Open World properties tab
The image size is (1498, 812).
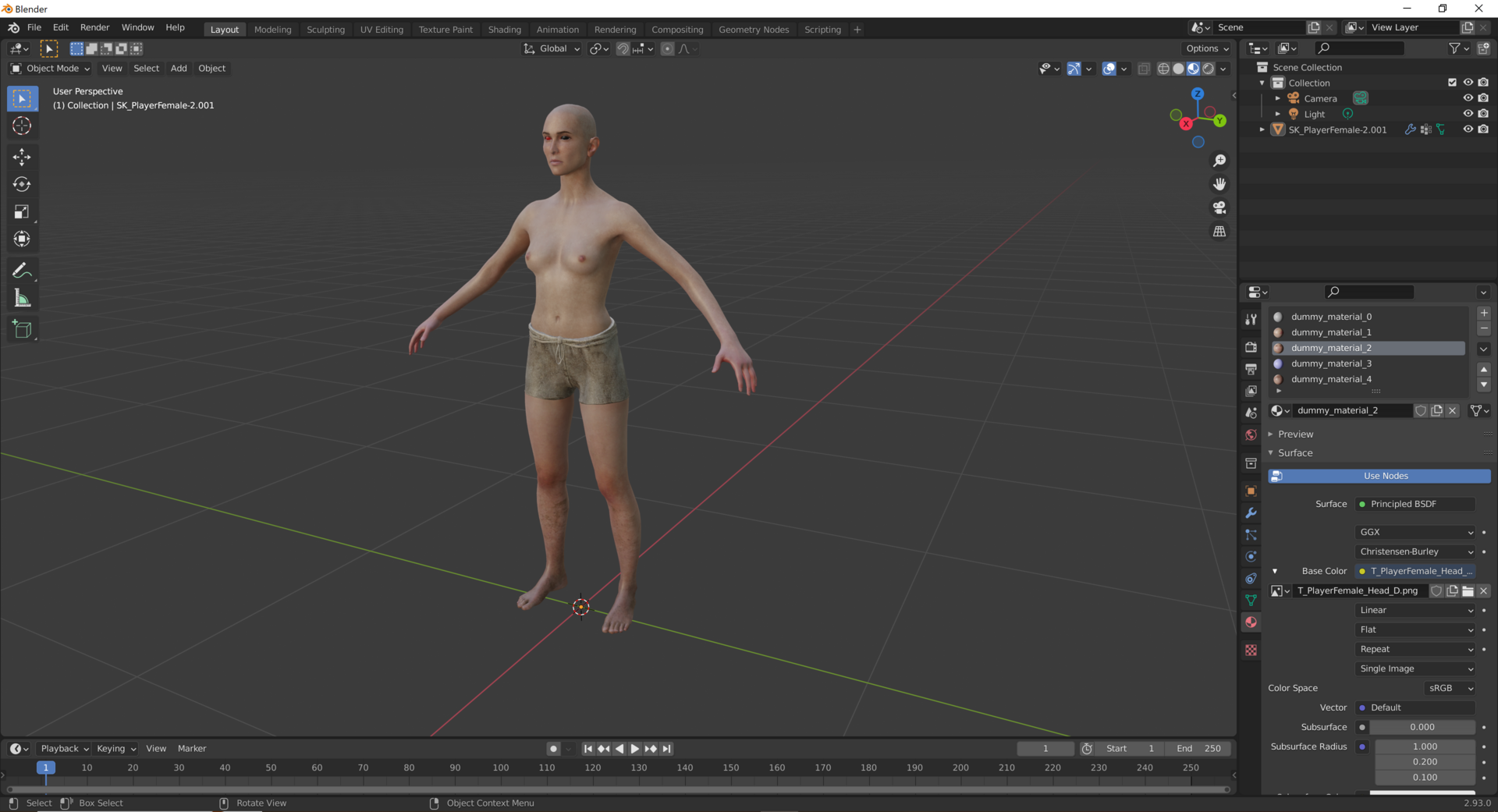tap(1251, 434)
